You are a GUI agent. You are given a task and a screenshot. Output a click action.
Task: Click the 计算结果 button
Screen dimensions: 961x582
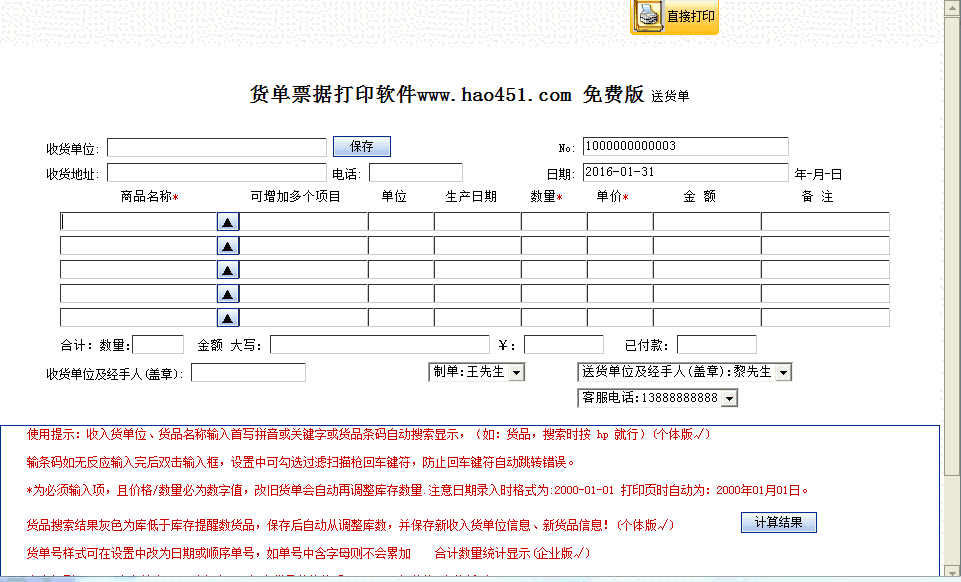pyautogui.click(x=778, y=523)
